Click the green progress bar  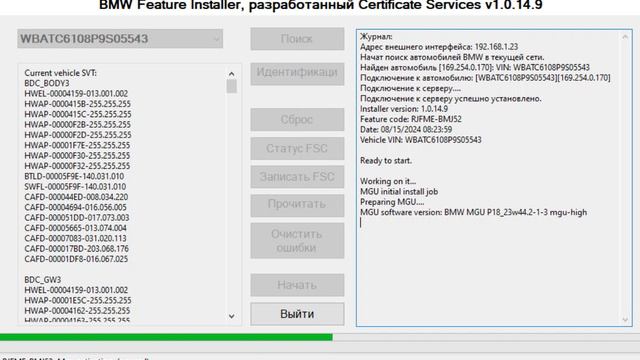(166, 337)
